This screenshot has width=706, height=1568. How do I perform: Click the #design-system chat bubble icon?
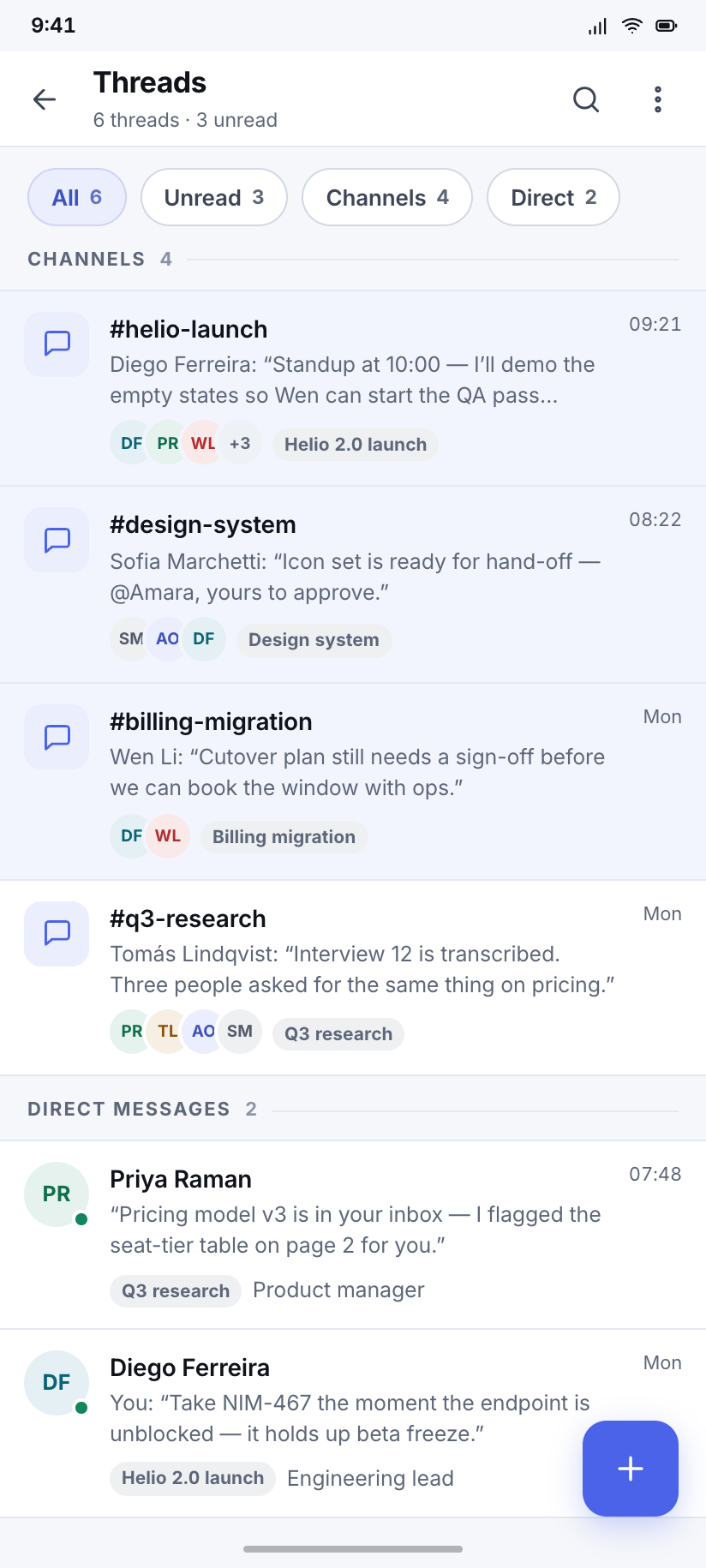(57, 540)
